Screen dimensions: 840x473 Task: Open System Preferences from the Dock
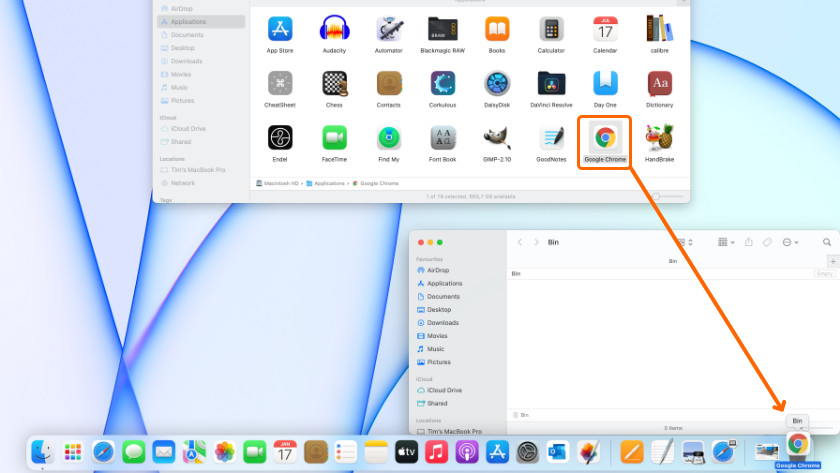[528, 452]
